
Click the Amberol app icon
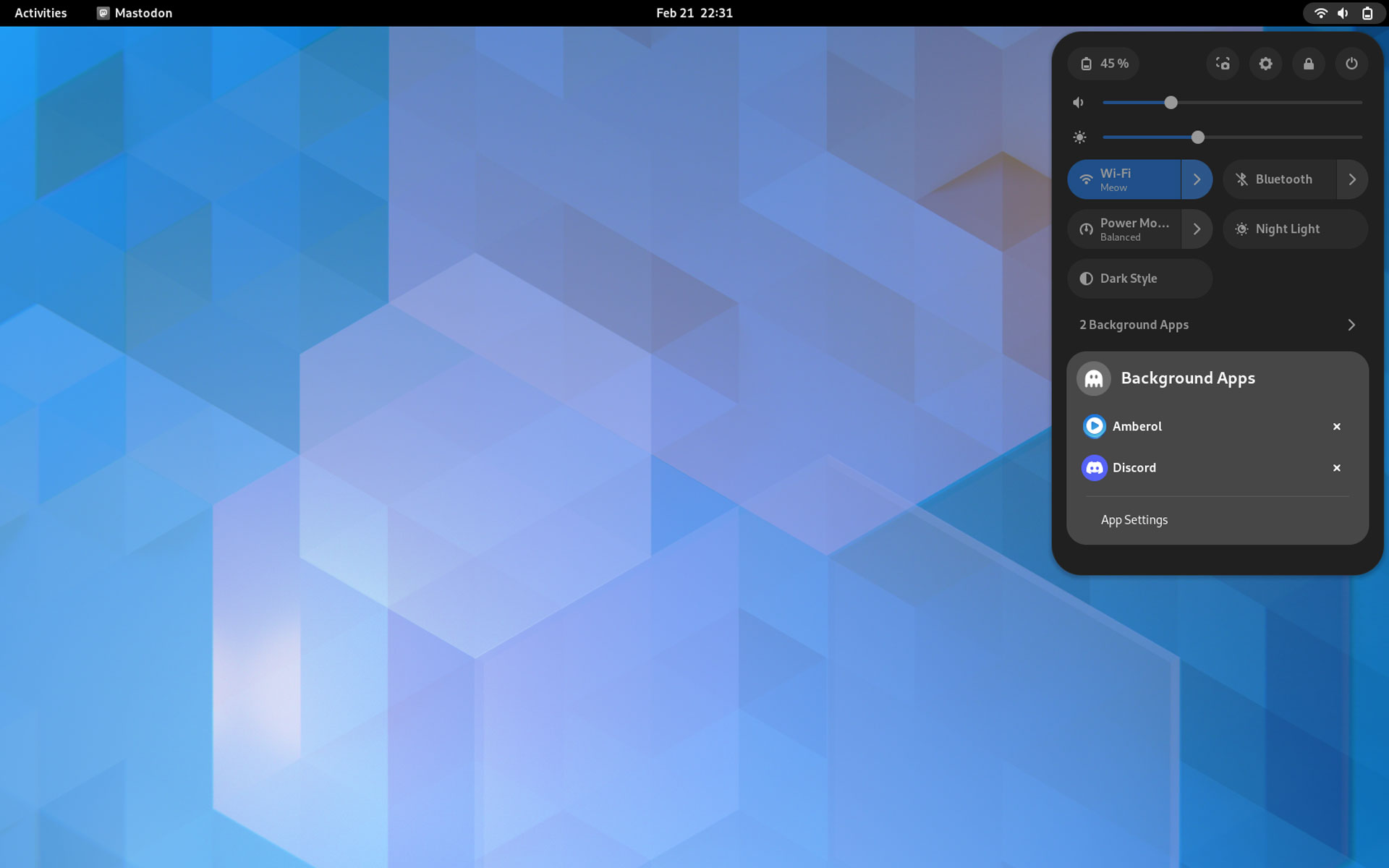point(1094,427)
